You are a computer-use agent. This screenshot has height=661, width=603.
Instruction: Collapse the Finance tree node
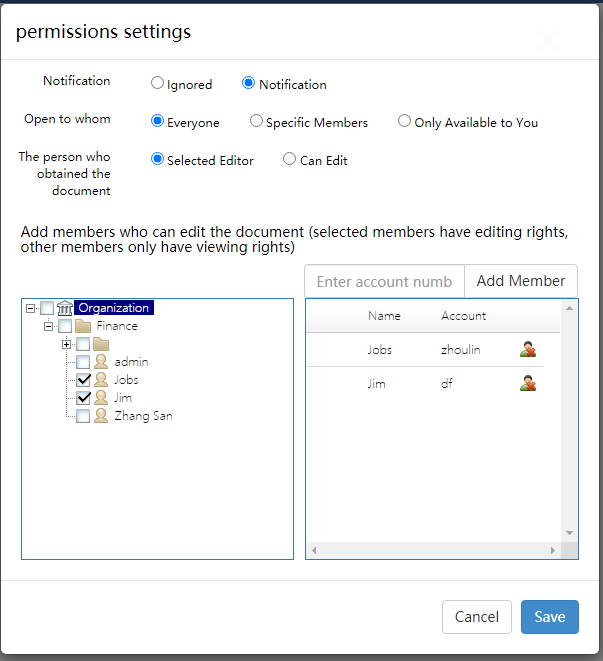[x=49, y=326]
